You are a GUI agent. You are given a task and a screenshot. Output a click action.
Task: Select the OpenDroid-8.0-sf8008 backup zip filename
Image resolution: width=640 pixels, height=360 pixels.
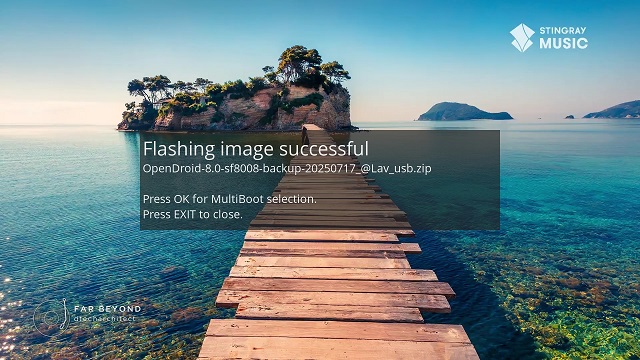(x=287, y=169)
